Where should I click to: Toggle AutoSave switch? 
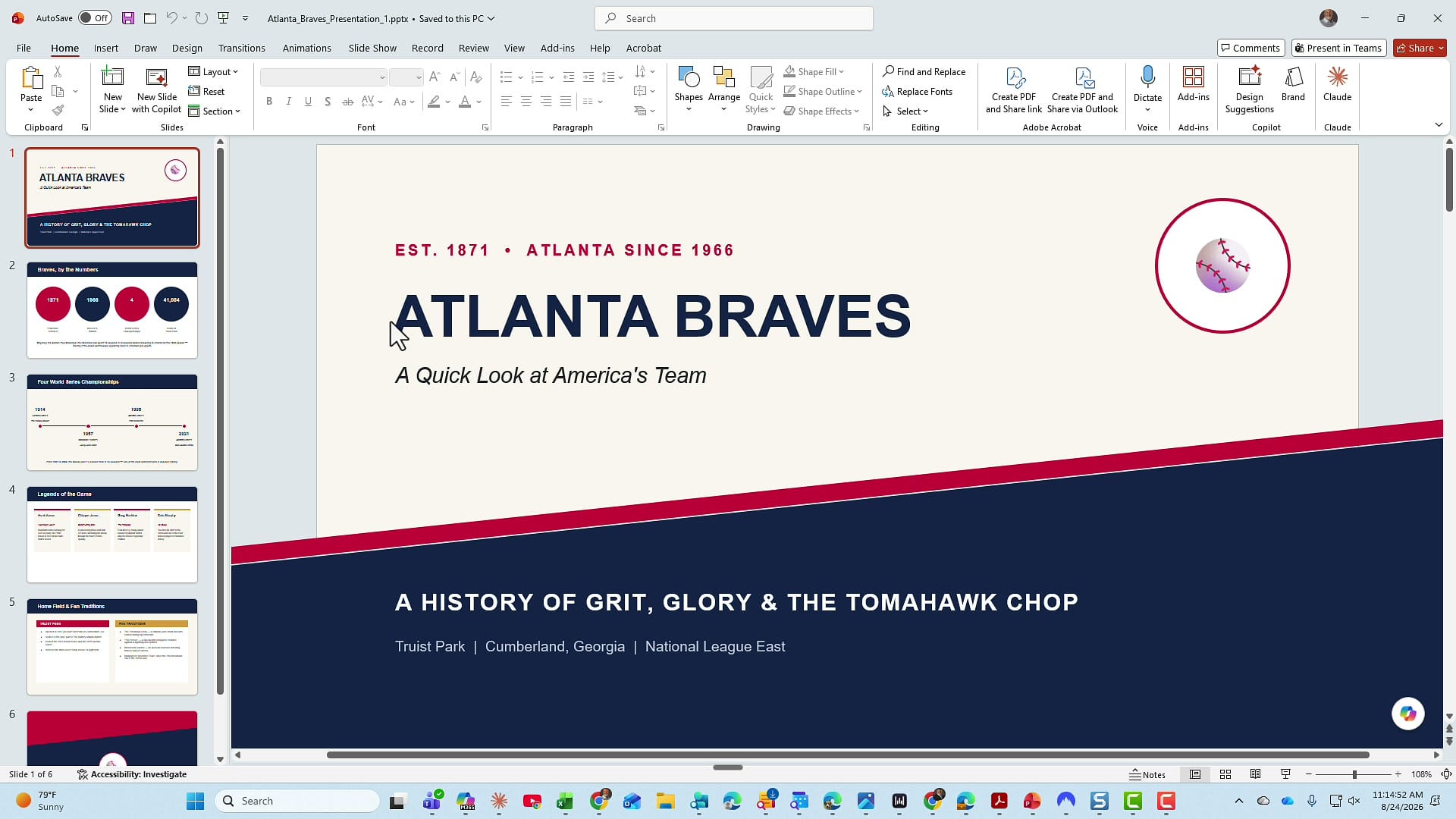tap(95, 18)
